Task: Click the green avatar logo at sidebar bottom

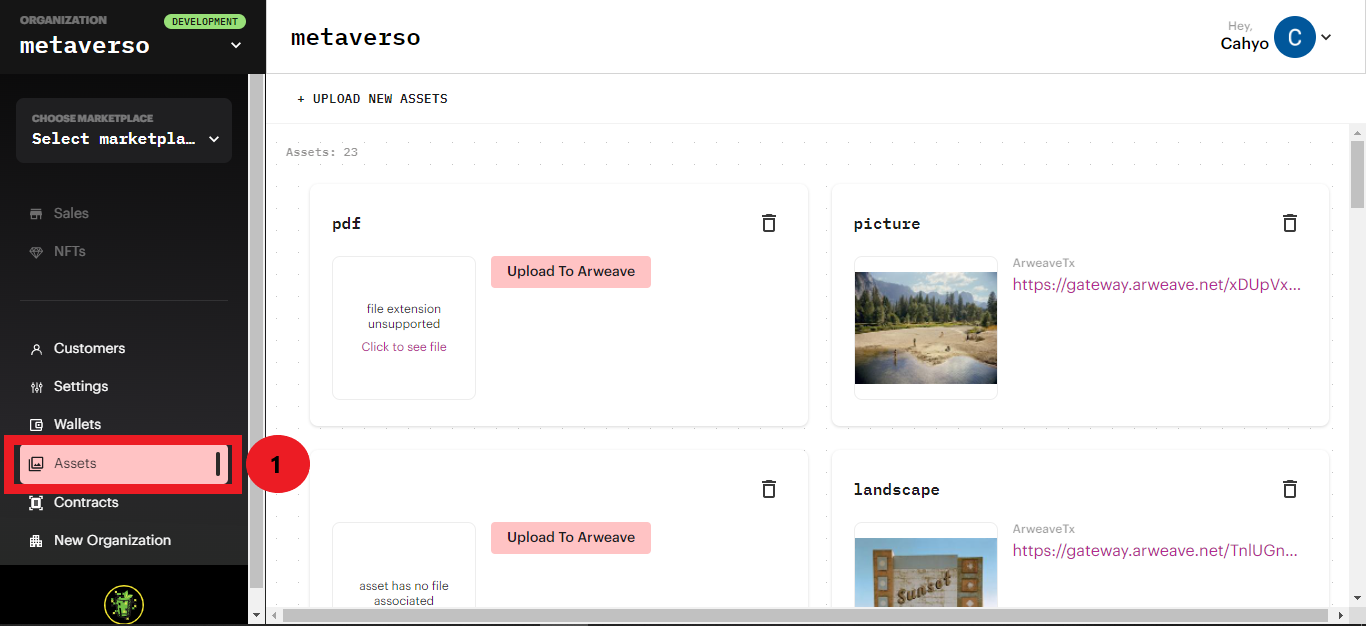Action: pyautogui.click(x=124, y=604)
